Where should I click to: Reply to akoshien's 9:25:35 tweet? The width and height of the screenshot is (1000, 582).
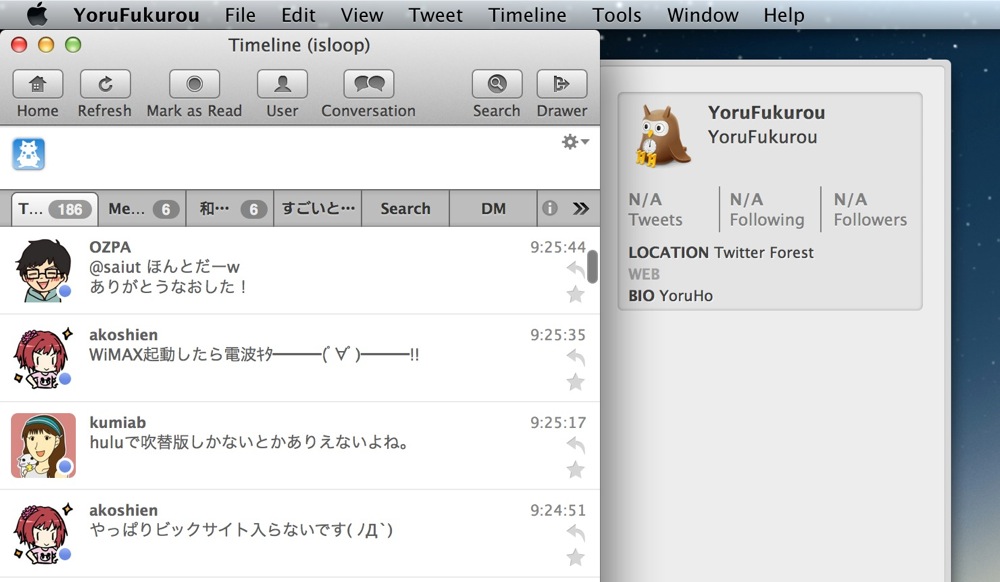click(576, 358)
